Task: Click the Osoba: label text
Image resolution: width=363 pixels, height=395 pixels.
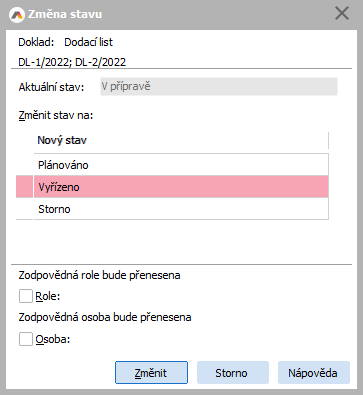Action: (x=53, y=339)
